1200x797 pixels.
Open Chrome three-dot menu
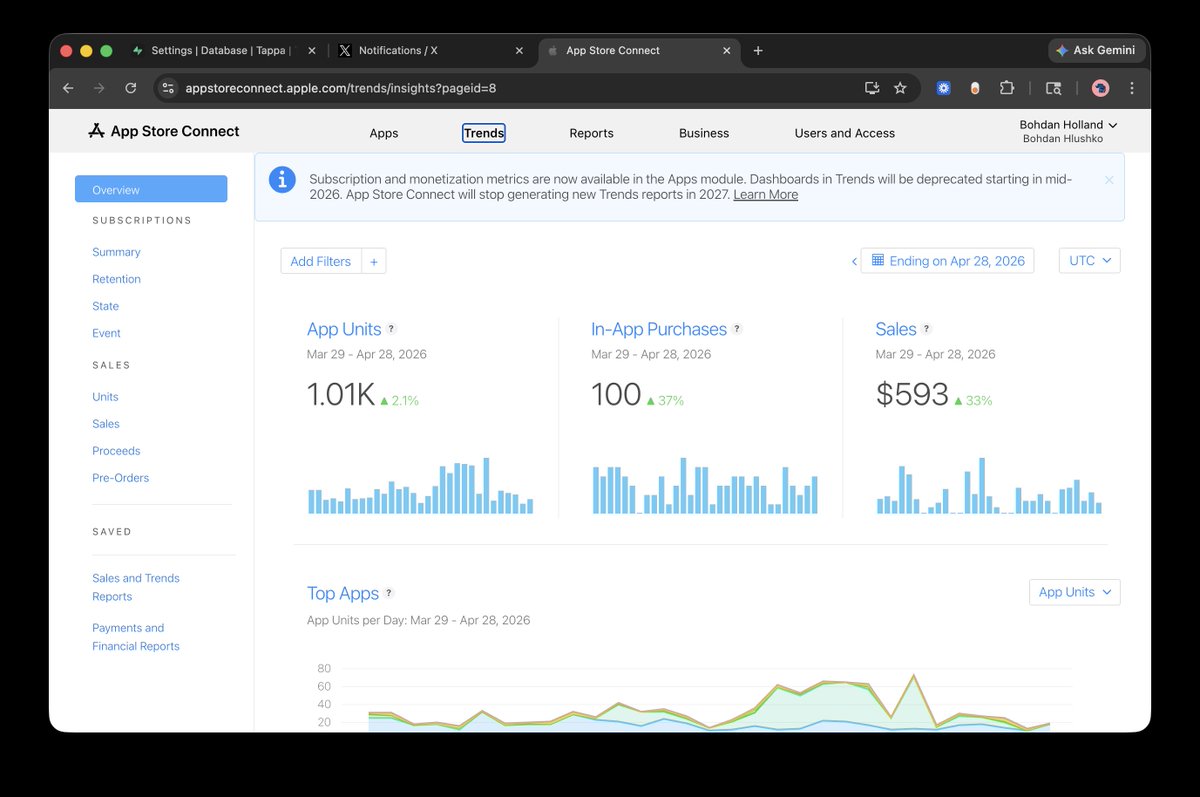[x=1131, y=88]
